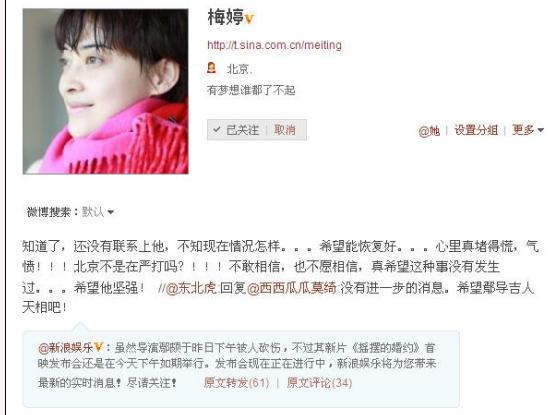
Task: Click the arrow next to 默认
Action: tap(111, 212)
